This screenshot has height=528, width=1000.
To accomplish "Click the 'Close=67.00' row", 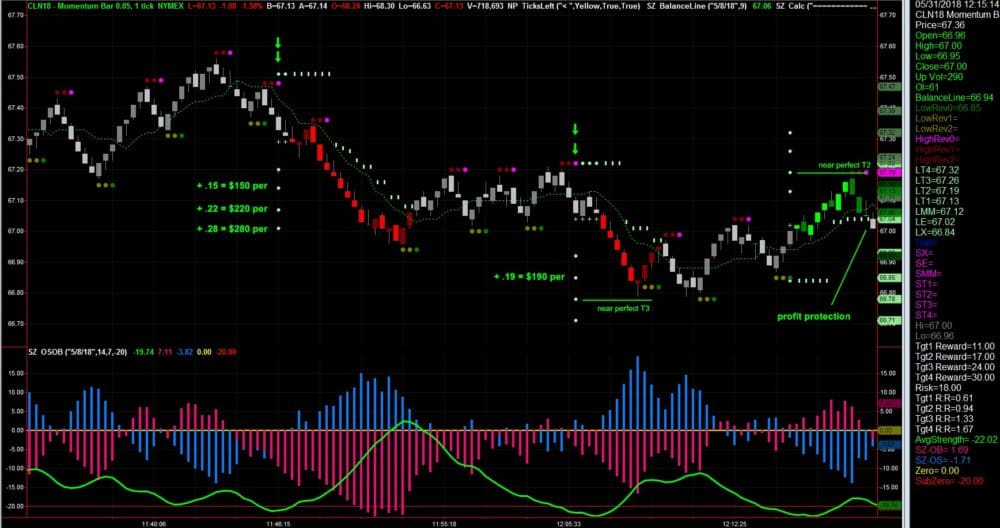I will tap(941, 66).
